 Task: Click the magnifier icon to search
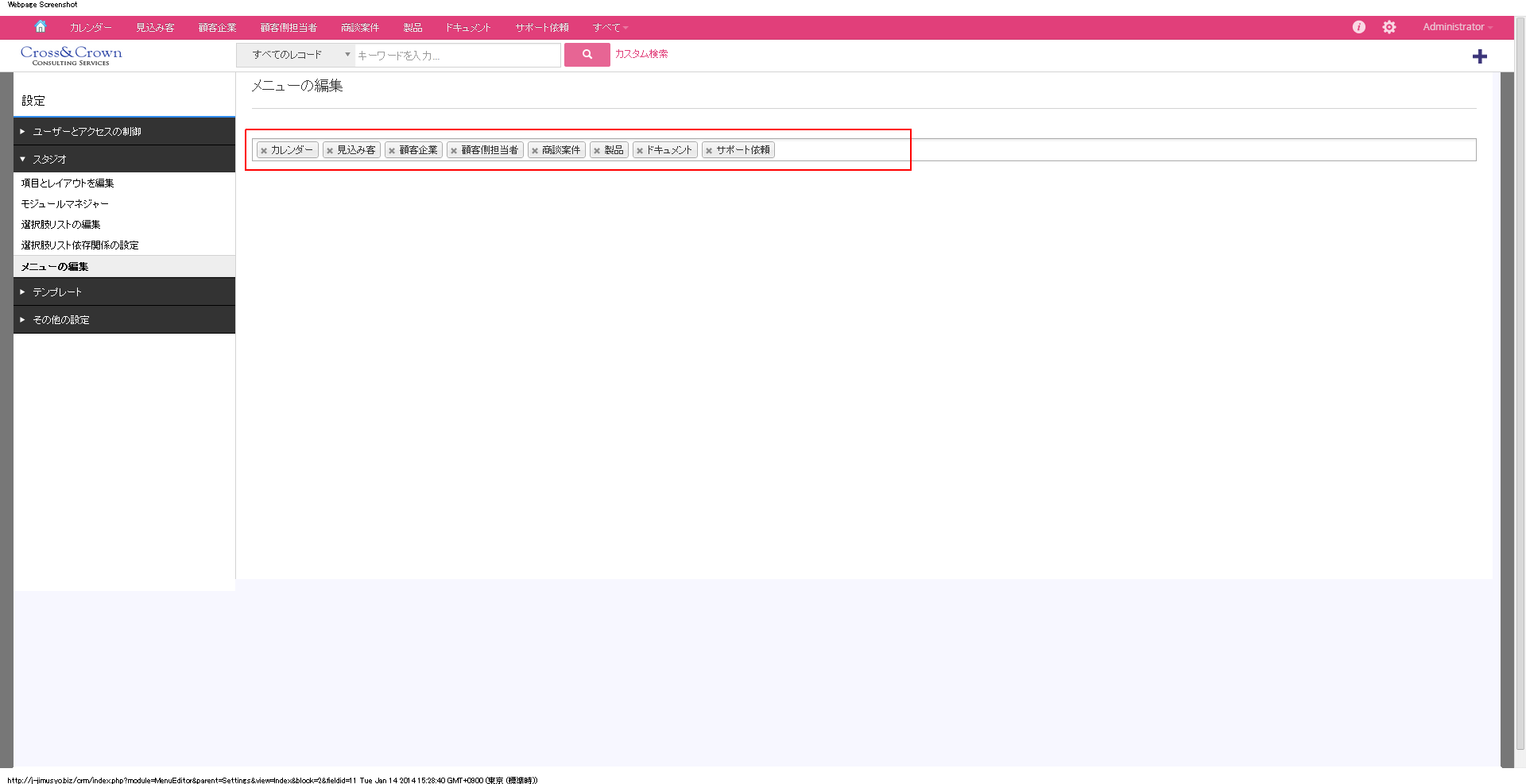point(587,55)
